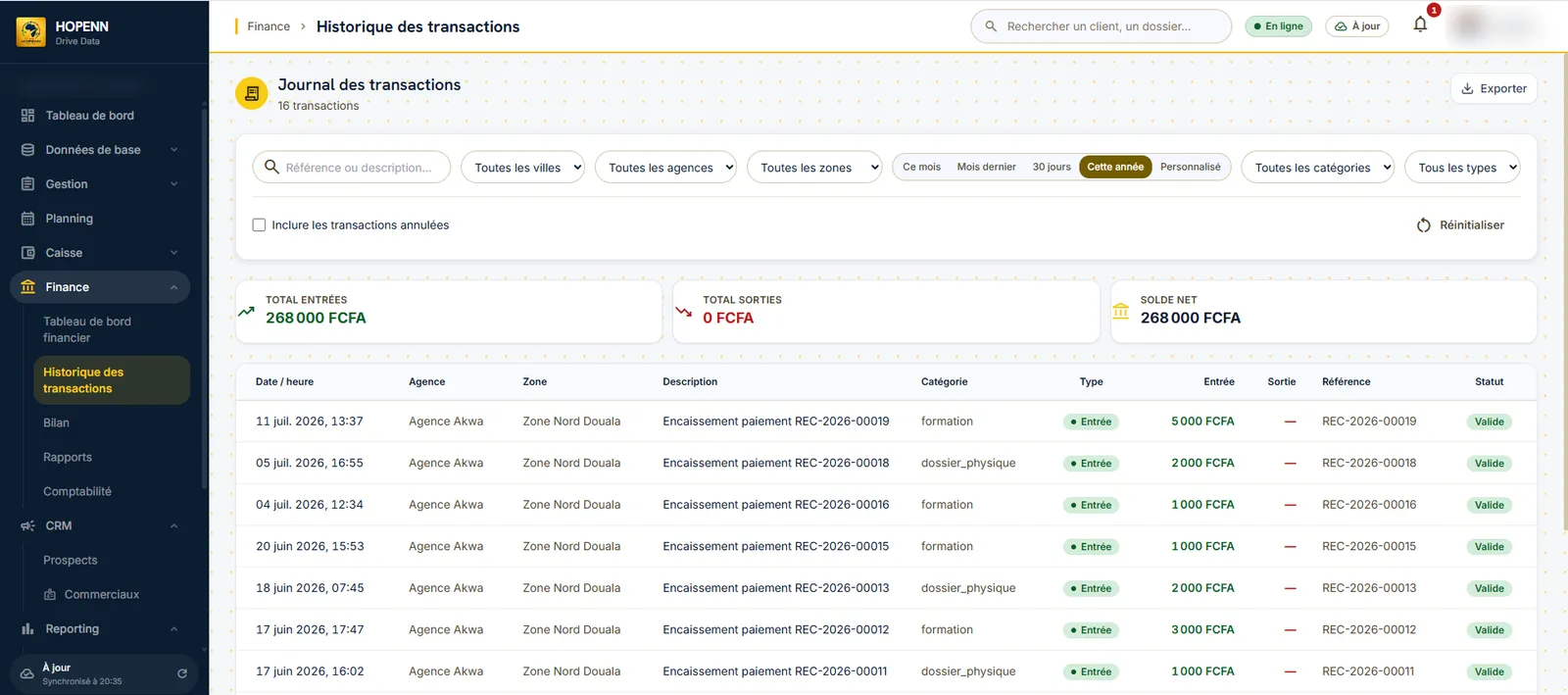Select the Personnalisé period filter

pos(1190,167)
